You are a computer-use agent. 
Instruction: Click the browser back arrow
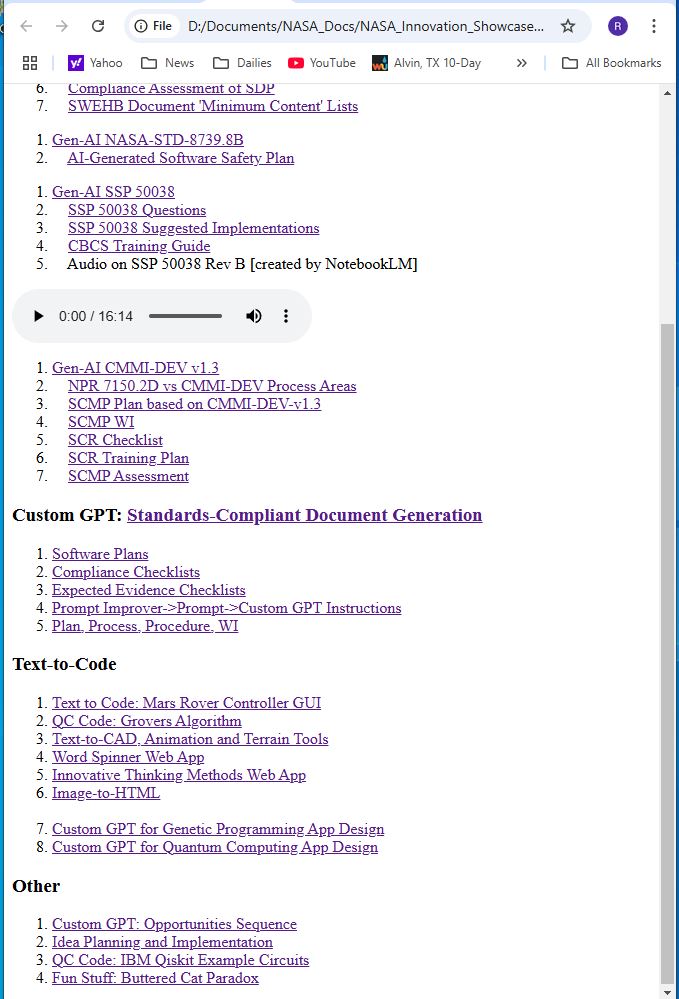pos(27,26)
